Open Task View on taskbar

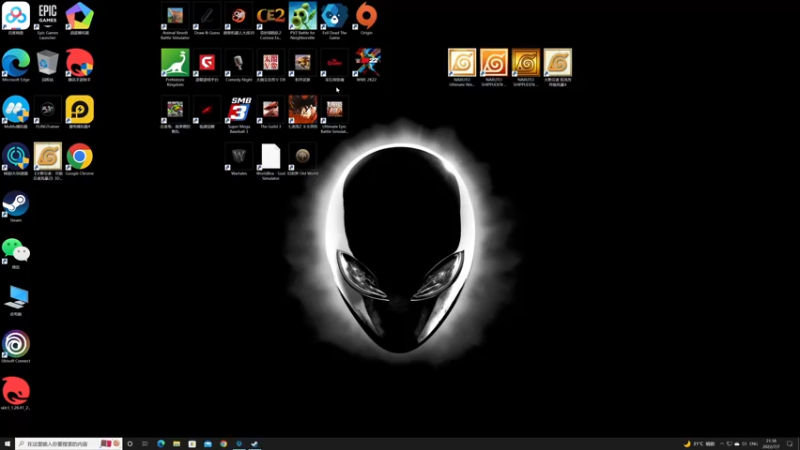tap(145, 444)
